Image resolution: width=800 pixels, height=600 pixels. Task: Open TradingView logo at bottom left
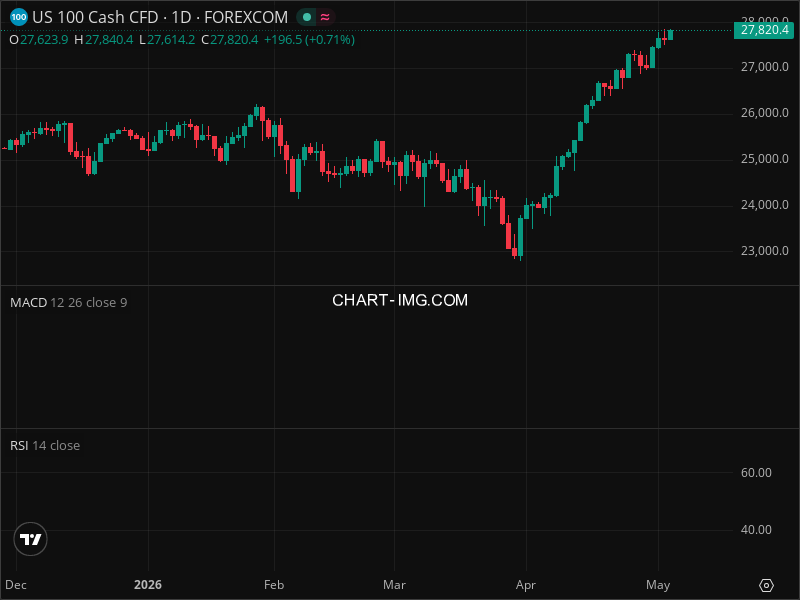click(x=31, y=539)
